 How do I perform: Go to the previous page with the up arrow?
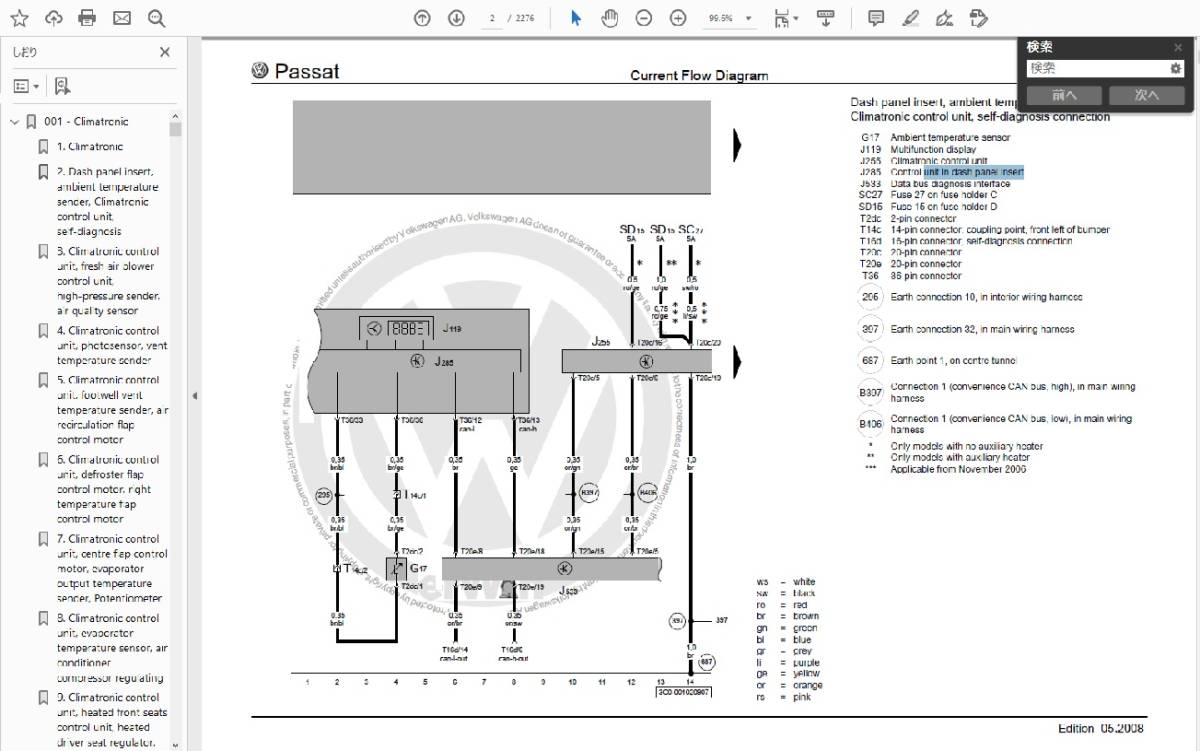(422, 18)
